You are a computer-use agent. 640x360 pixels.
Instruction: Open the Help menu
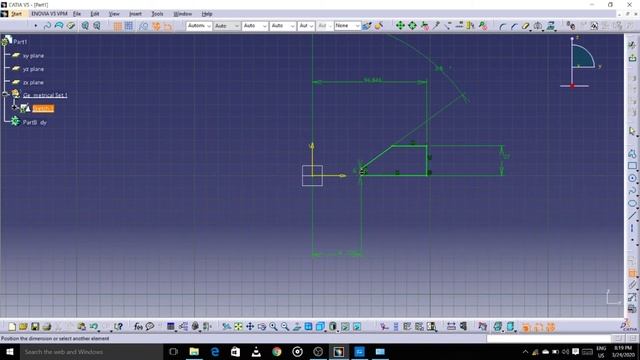207,14
